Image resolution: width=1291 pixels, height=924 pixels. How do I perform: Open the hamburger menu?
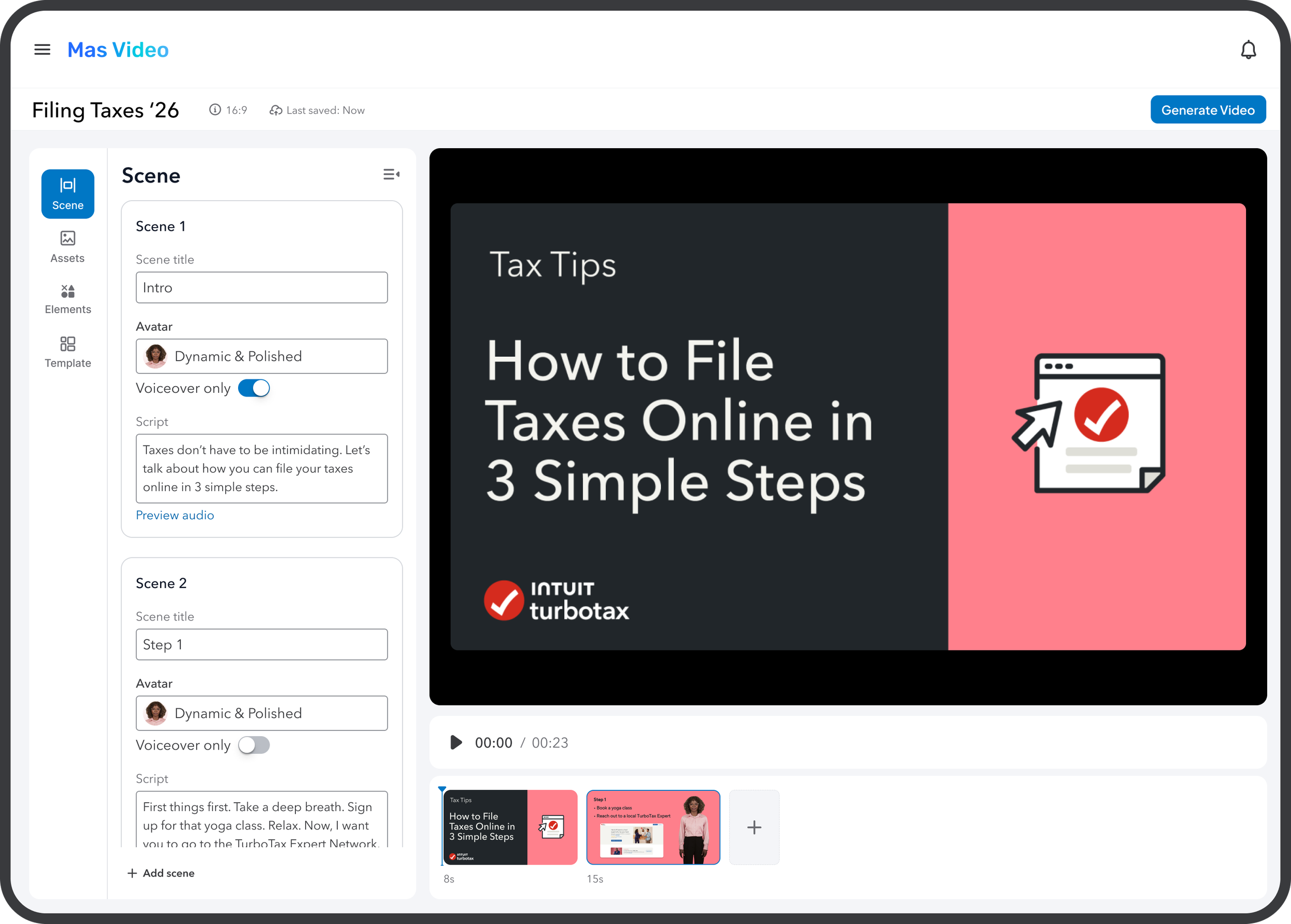pyautogui.click(x=42, y=50)
